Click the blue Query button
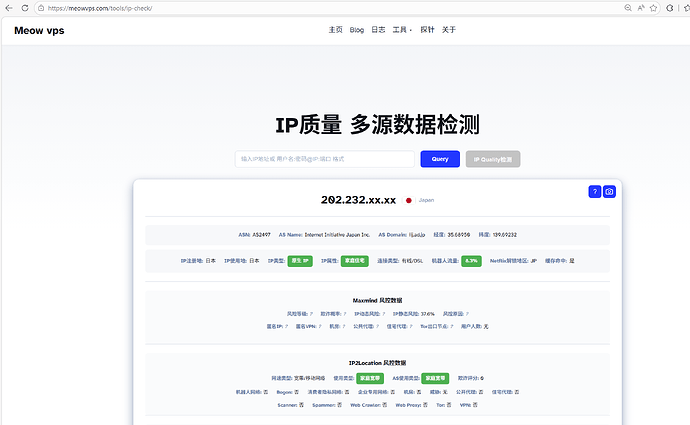Viewport: 690px width, 425px height. pos(440,159)
